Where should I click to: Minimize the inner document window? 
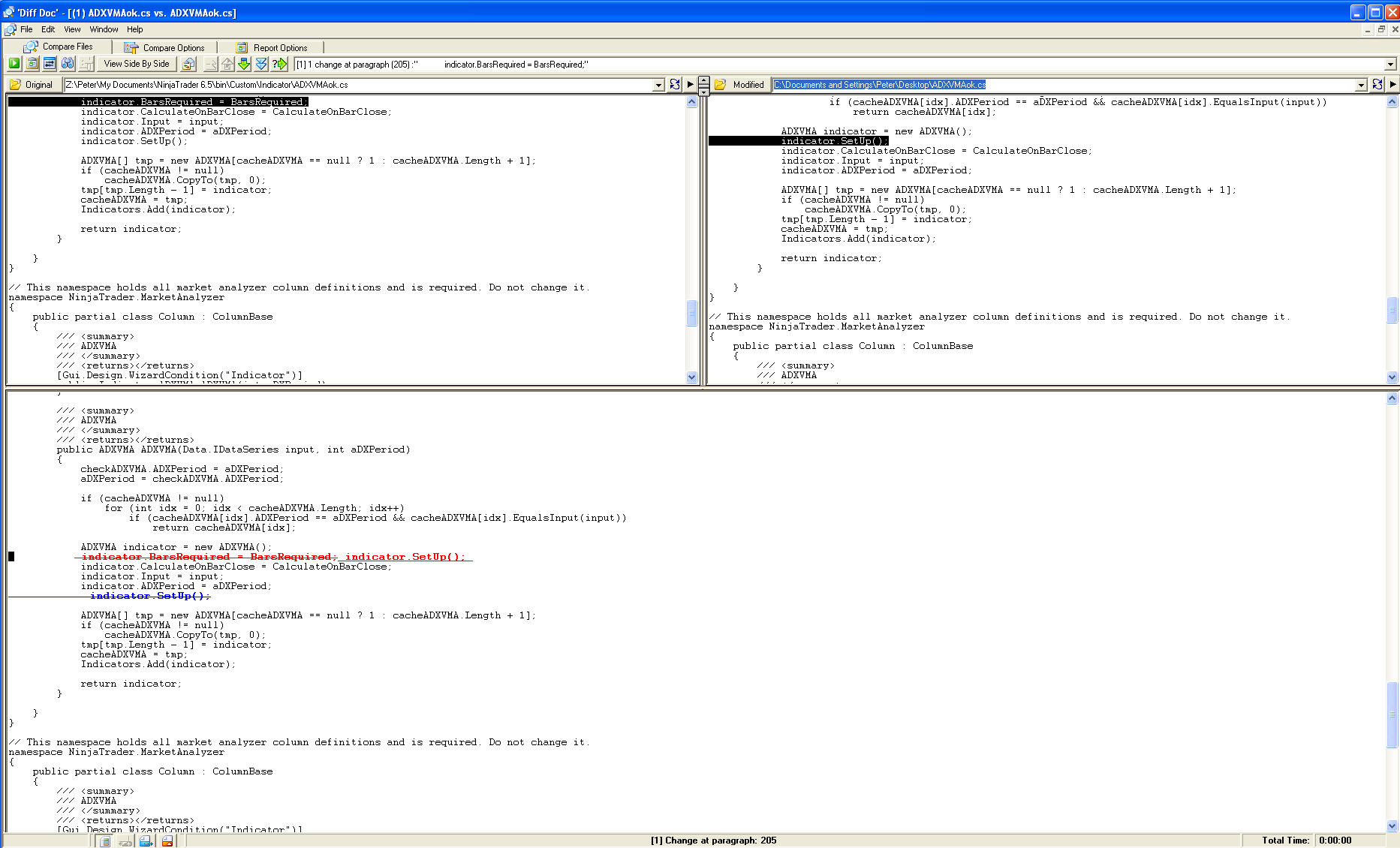coord(1368,29)
